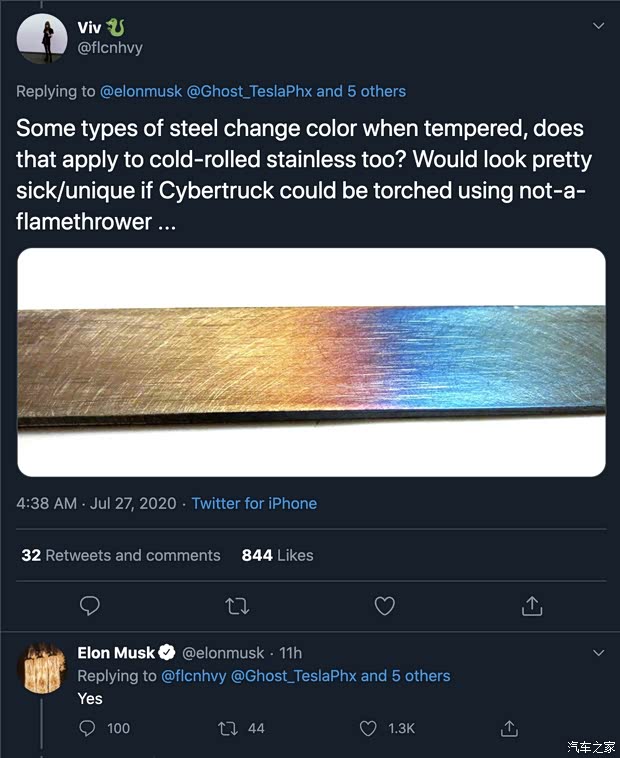620x758 pixels.
Task: Like Elon Musk's reply tweet
Action: point(369,728)
